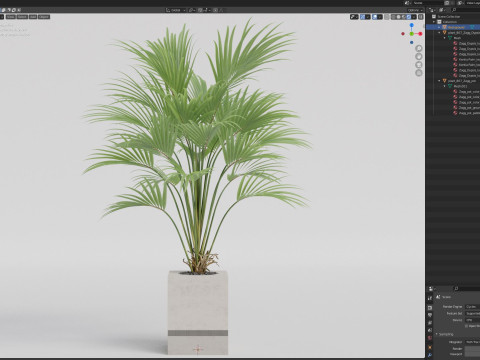Open the object types visibility popover
The width and height of the screenshot is (480, 360).
pos(354,17)
